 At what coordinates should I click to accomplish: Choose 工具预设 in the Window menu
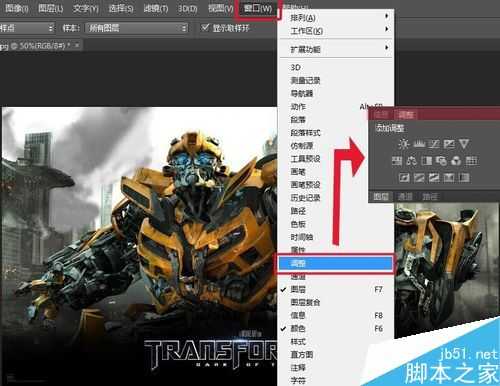click(x=323, y=159)
